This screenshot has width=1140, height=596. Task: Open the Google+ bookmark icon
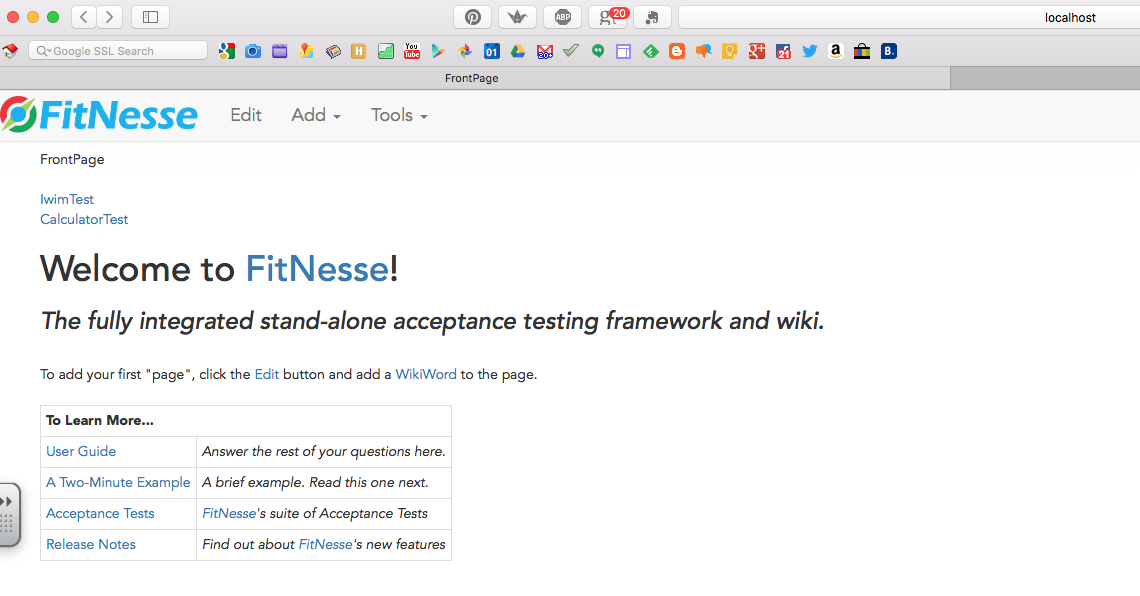tap(757, 51)
